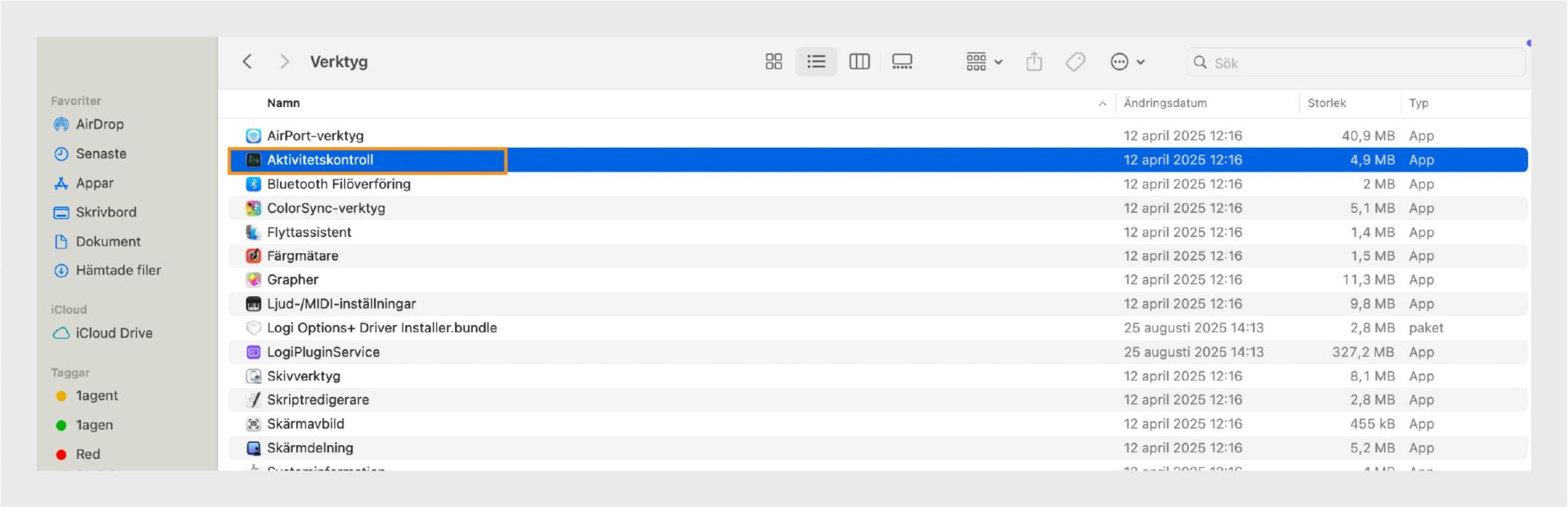1568x508 pixels.
Task: Sort by Ändringsdatum column header
Action: 1165,104
